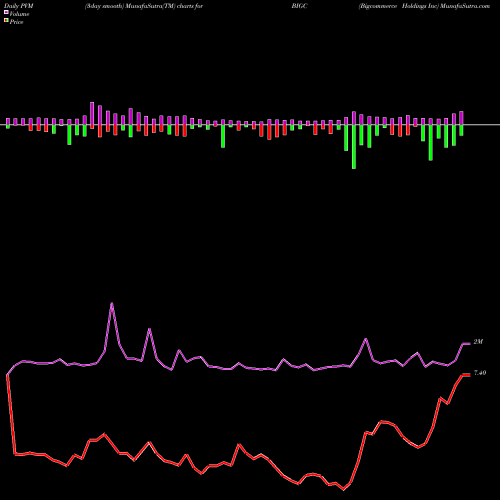
Task: Click the Price legend color swatch
Action: click(6, 21)
